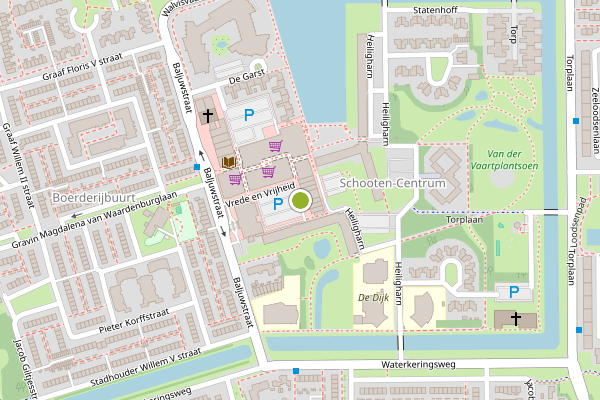Click the green circle location marker
The image size is (600, 400).
pos(300,201)
